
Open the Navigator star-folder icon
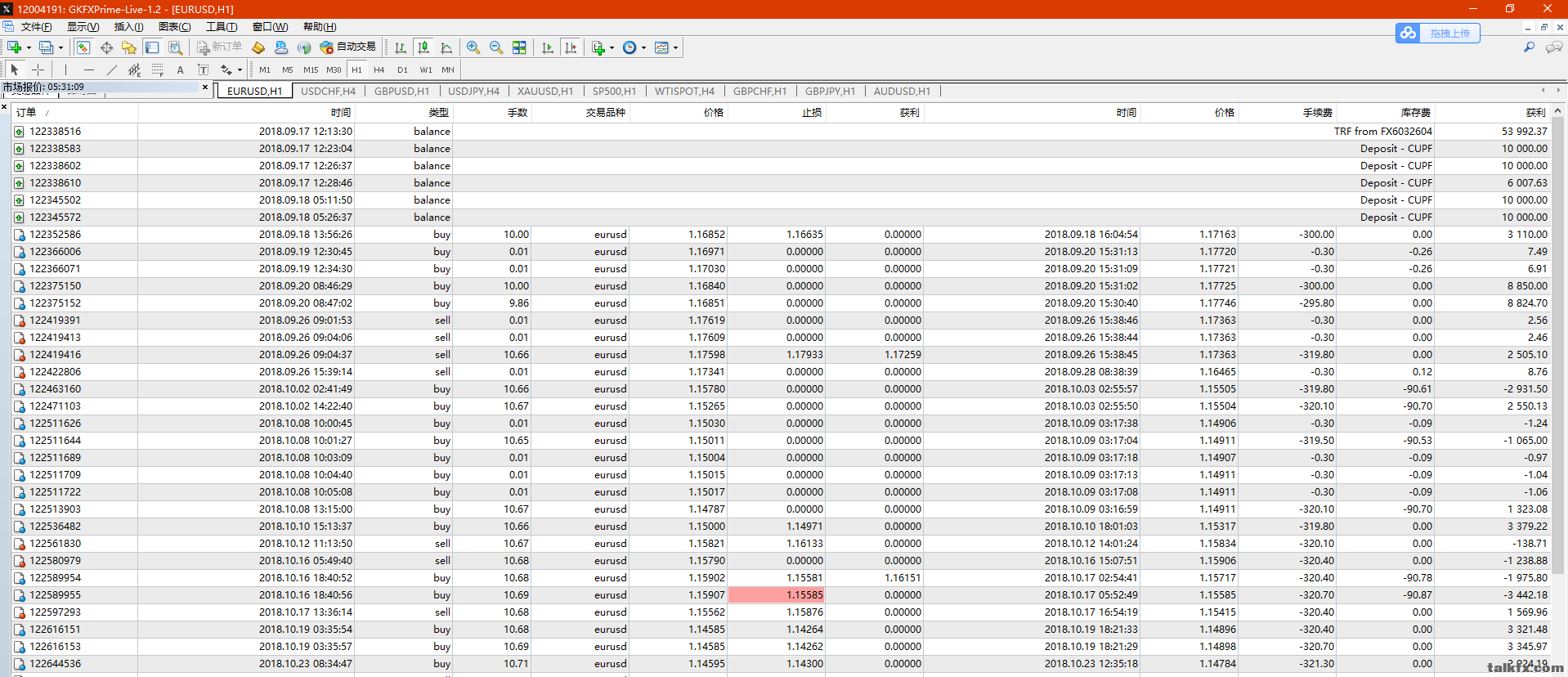coord(129,47)
